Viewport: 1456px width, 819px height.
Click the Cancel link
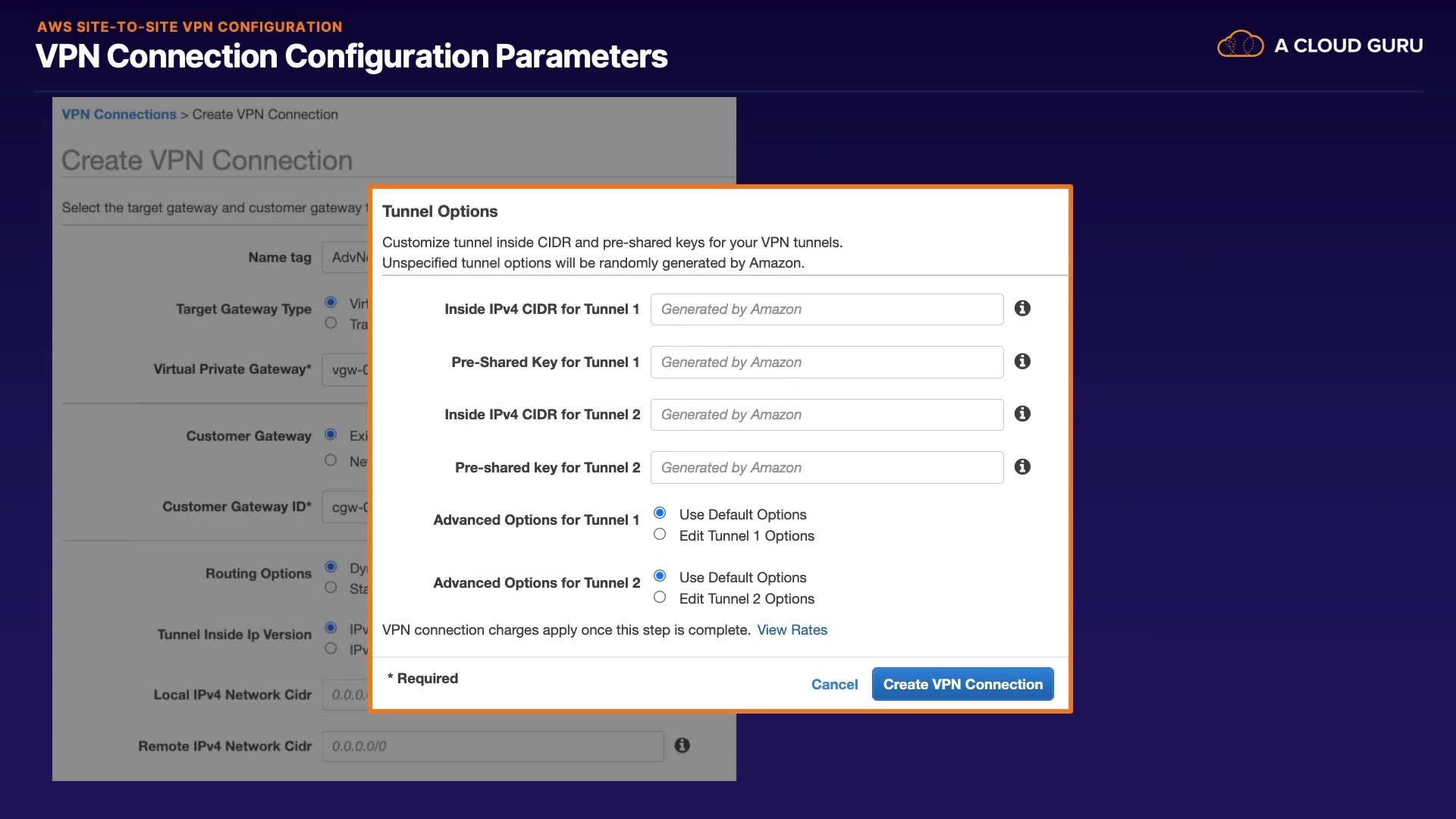click(x=834, y=684)
